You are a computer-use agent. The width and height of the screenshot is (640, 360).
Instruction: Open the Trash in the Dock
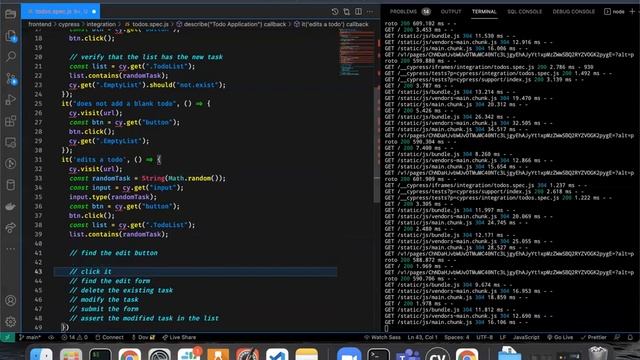(598, 353)
